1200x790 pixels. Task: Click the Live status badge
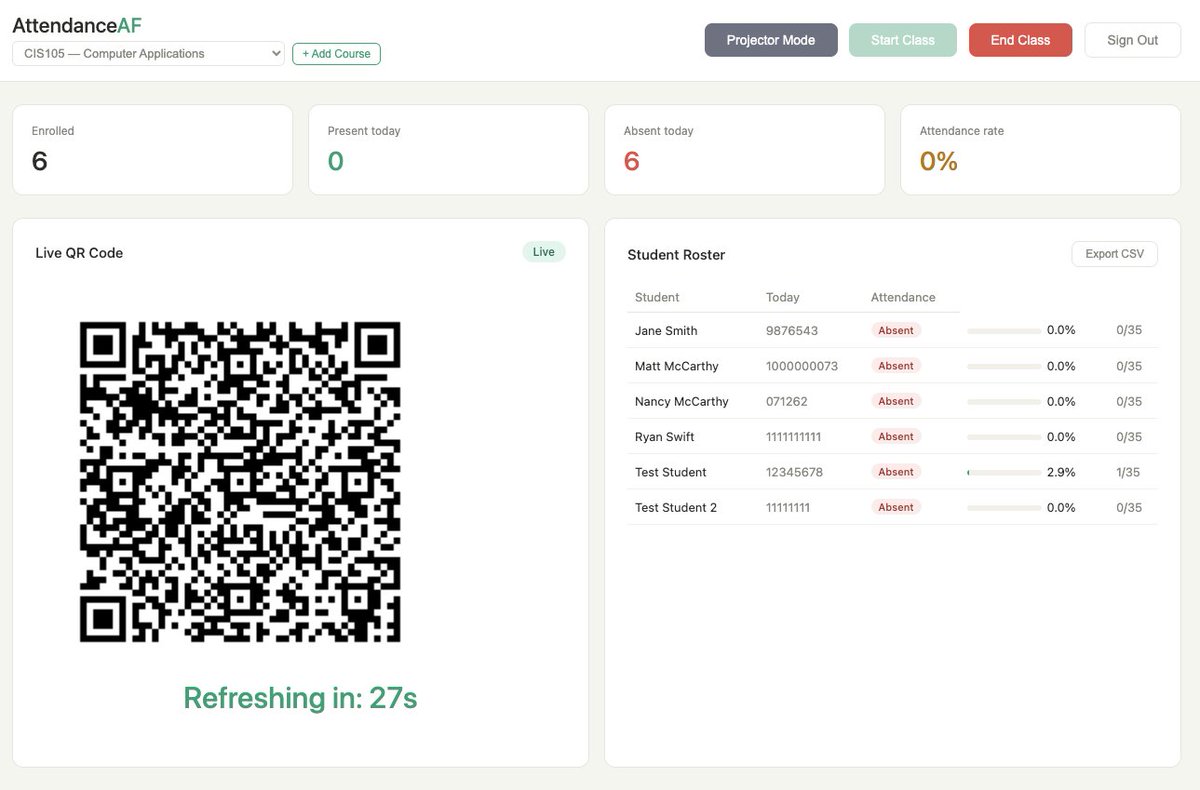click(x=544, y=252)
